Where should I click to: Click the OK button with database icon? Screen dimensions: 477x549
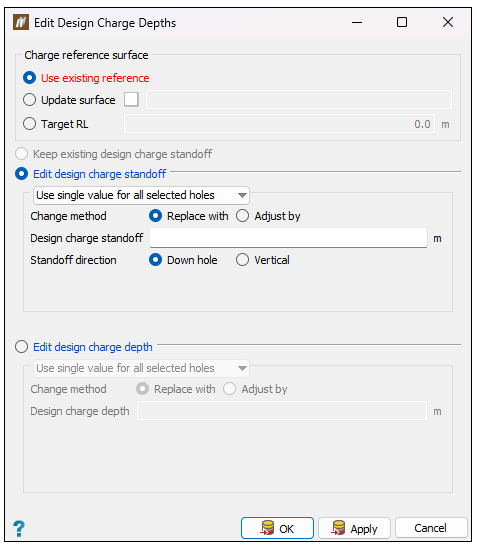(x=277, y=528)
